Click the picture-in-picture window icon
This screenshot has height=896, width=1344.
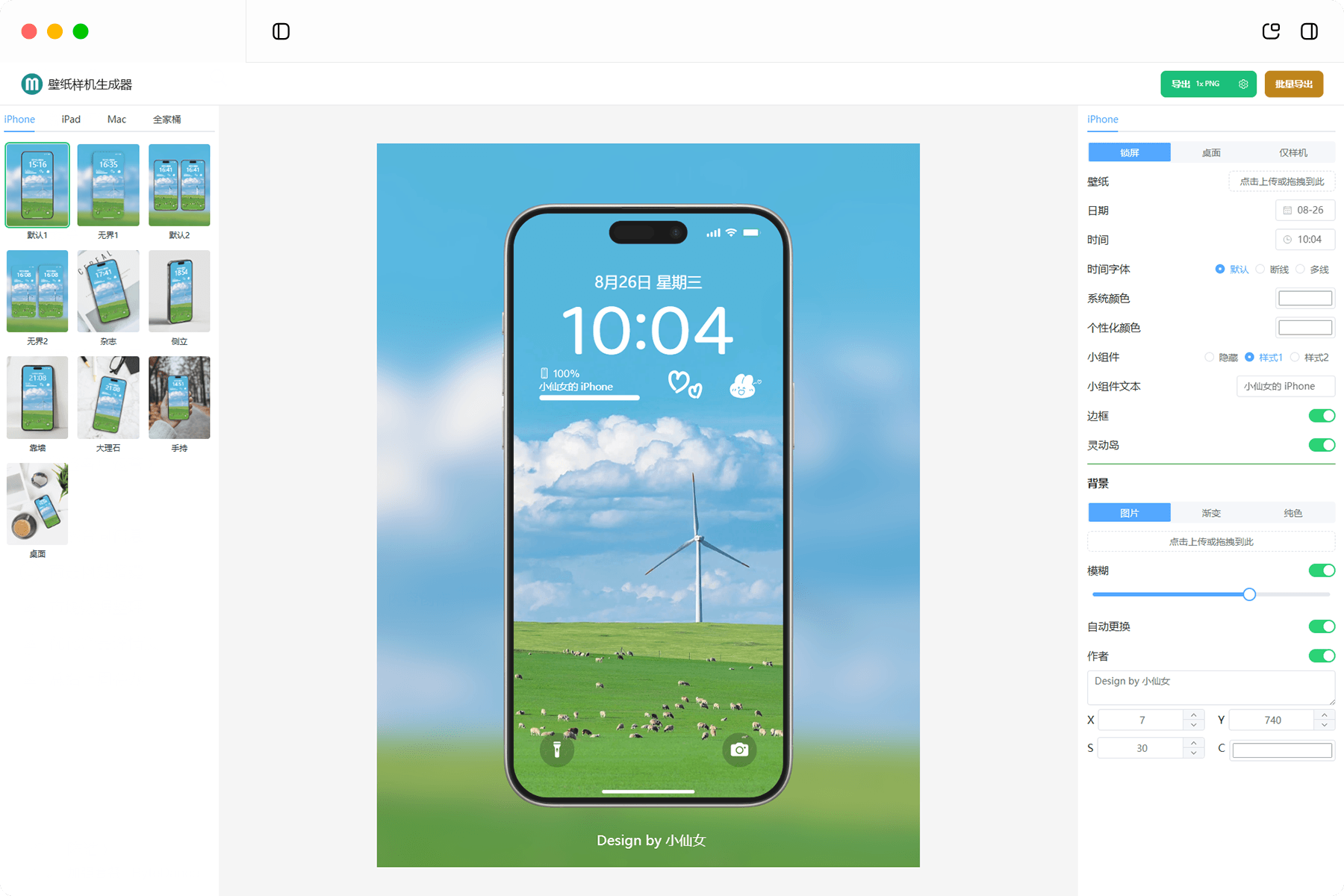pyautogui.click(x=1271, y=31)
